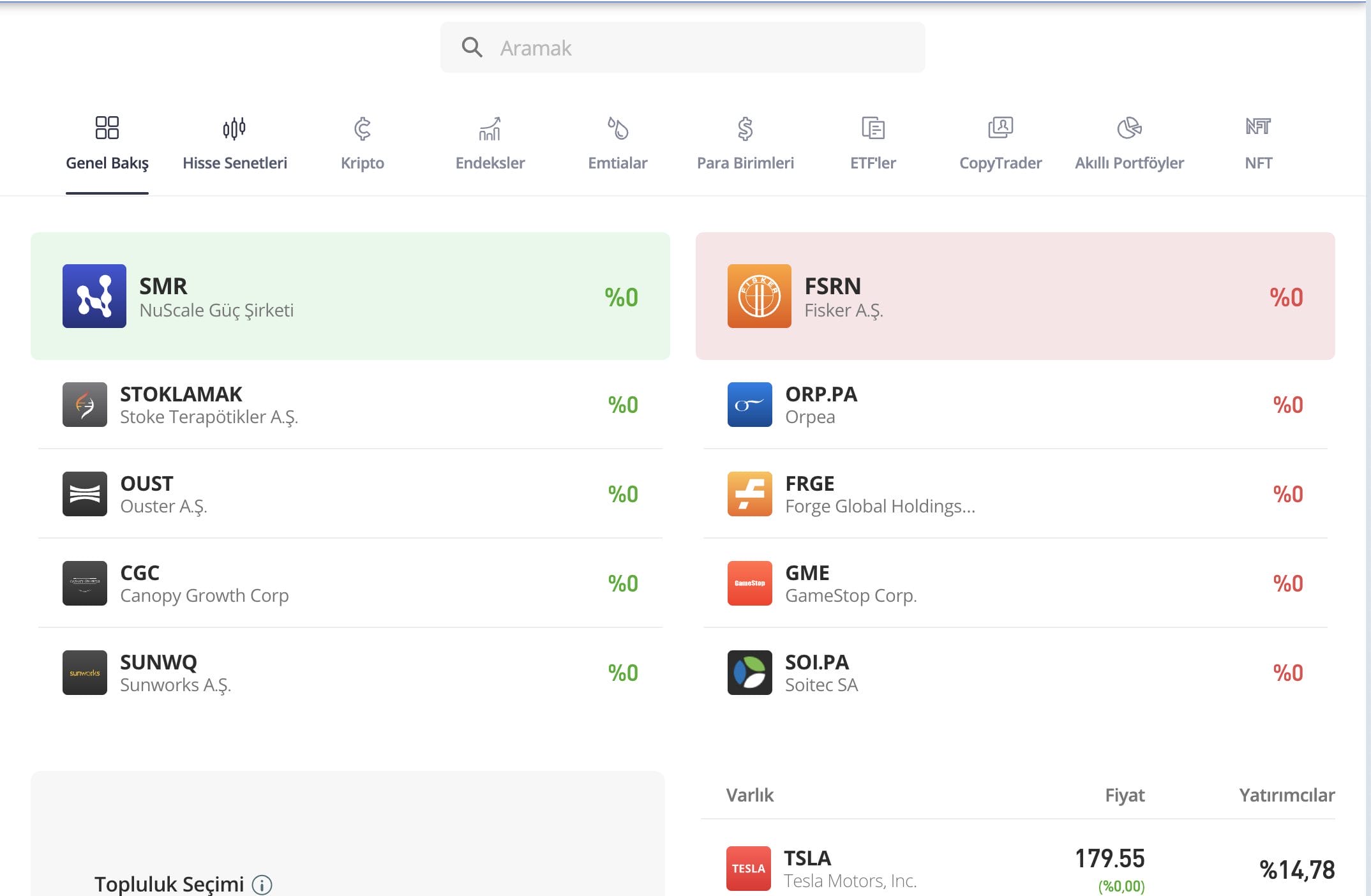Viewport: 1371px width, 896px height.
Task: Open the CopyTrader section label
Action: [1001, 163]
